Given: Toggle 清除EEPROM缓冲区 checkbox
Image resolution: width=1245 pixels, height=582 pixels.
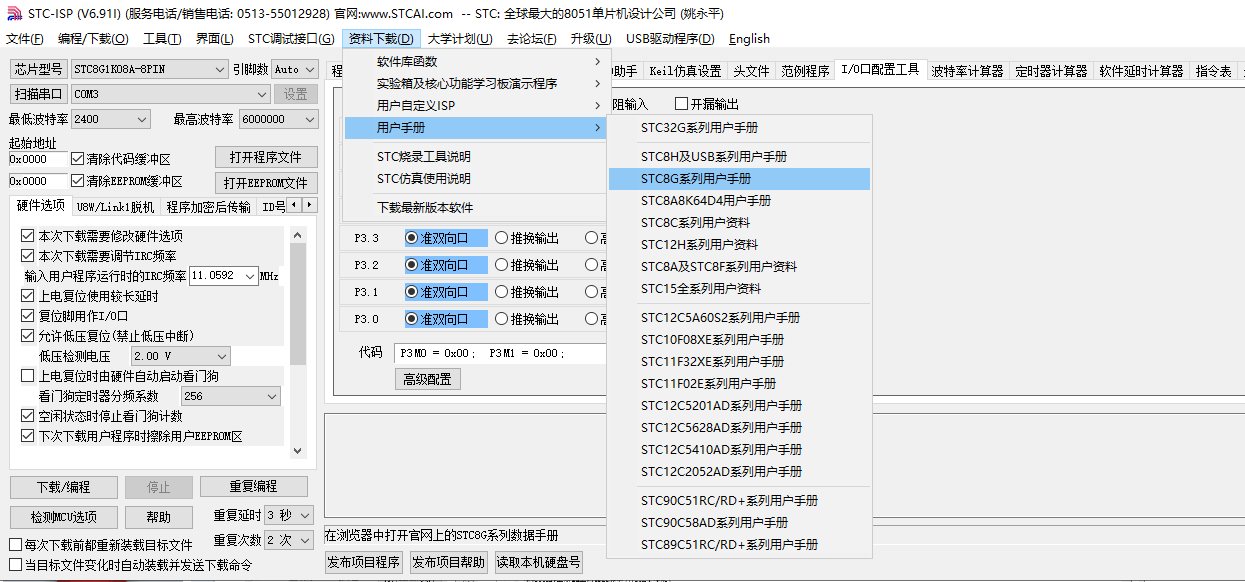Looking at the screenshot, I should pos(78,182).
